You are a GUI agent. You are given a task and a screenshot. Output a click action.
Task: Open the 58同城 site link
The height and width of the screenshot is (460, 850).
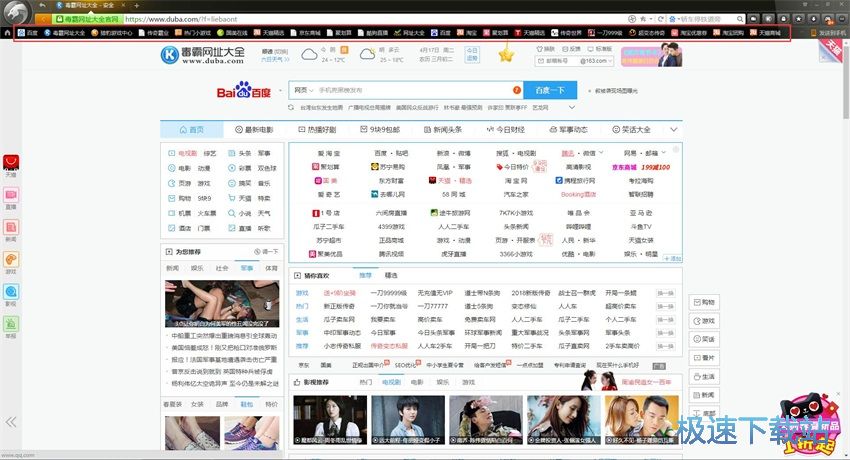(x=453, y=194)
